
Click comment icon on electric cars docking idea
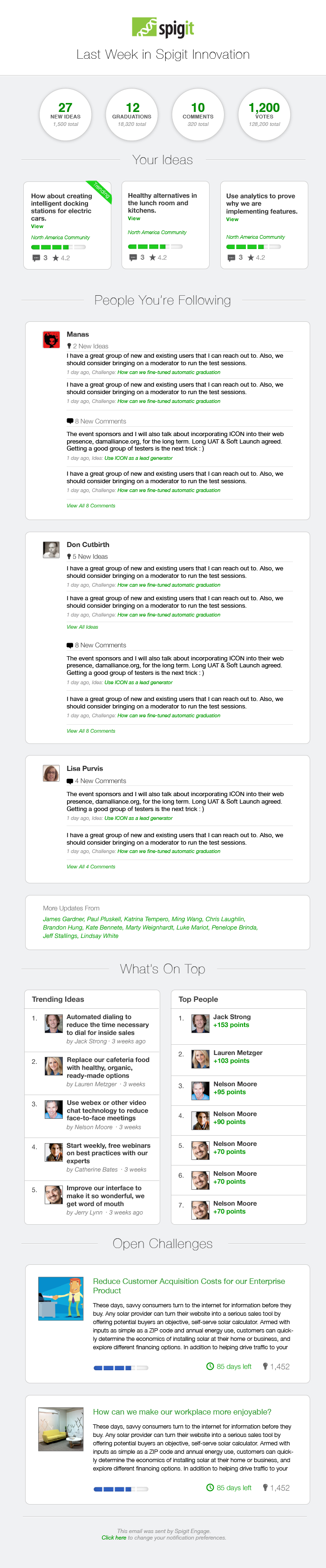point(36,258)
